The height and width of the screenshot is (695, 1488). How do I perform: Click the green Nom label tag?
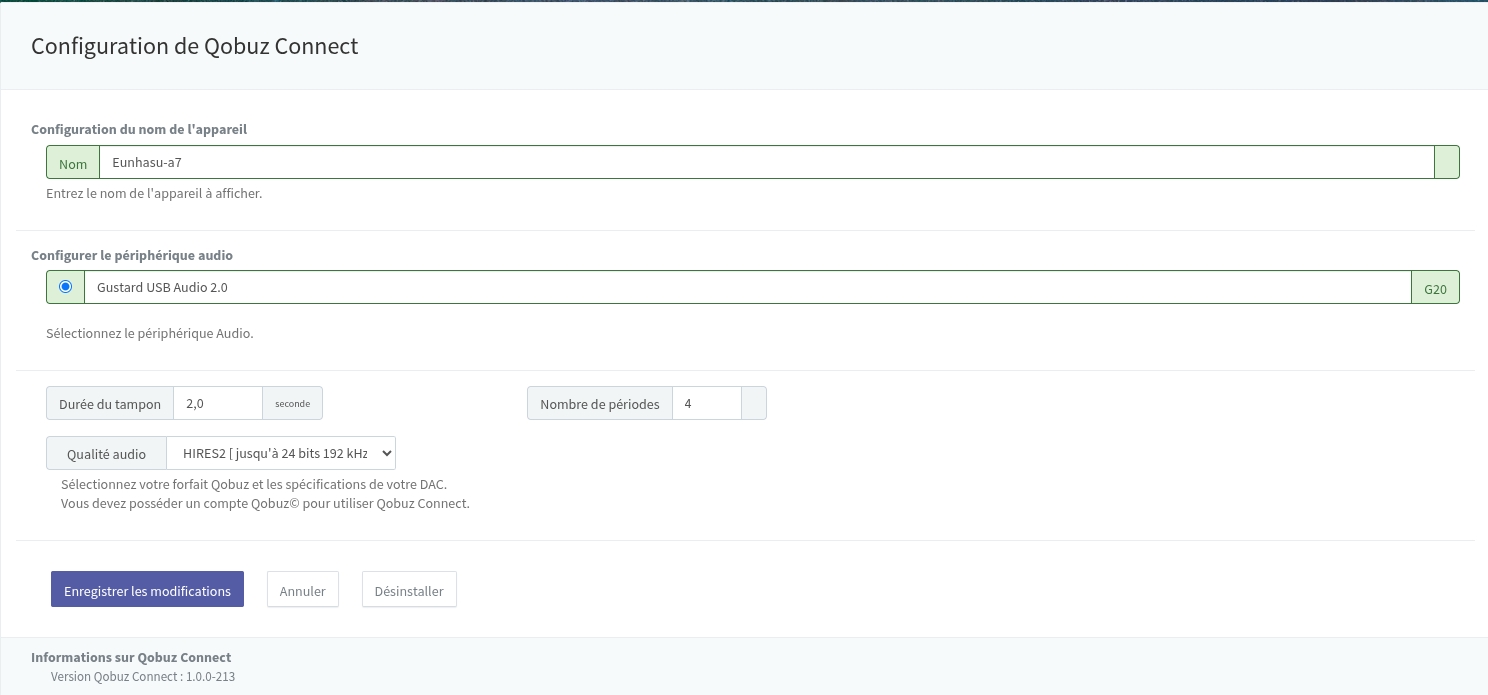[x=73, y=163]
